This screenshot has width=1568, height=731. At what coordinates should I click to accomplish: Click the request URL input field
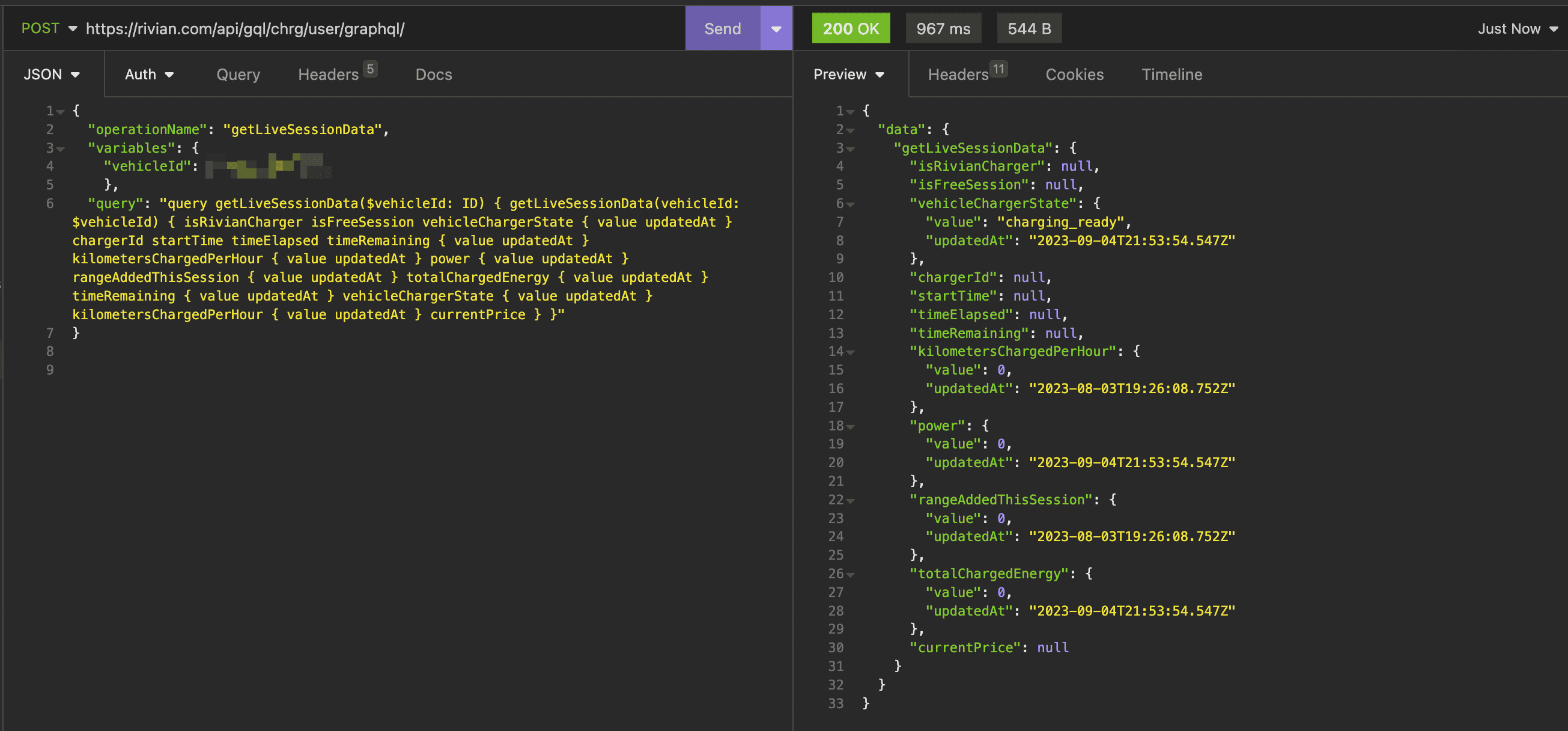point(383,29)
